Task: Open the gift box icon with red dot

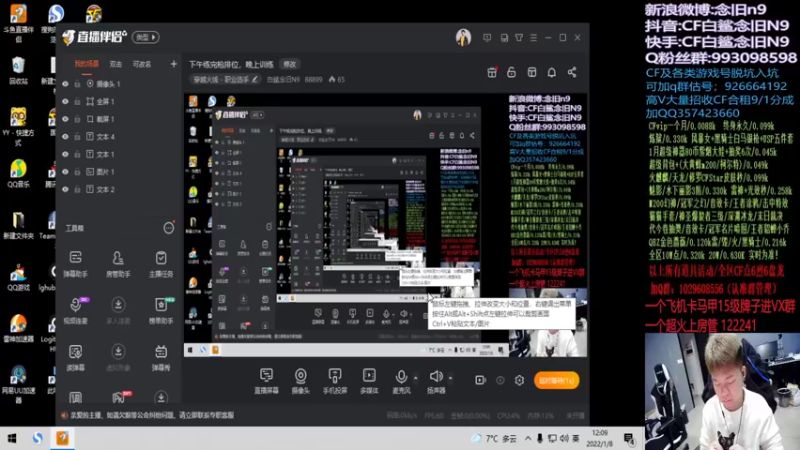Action: click(492, 72)
